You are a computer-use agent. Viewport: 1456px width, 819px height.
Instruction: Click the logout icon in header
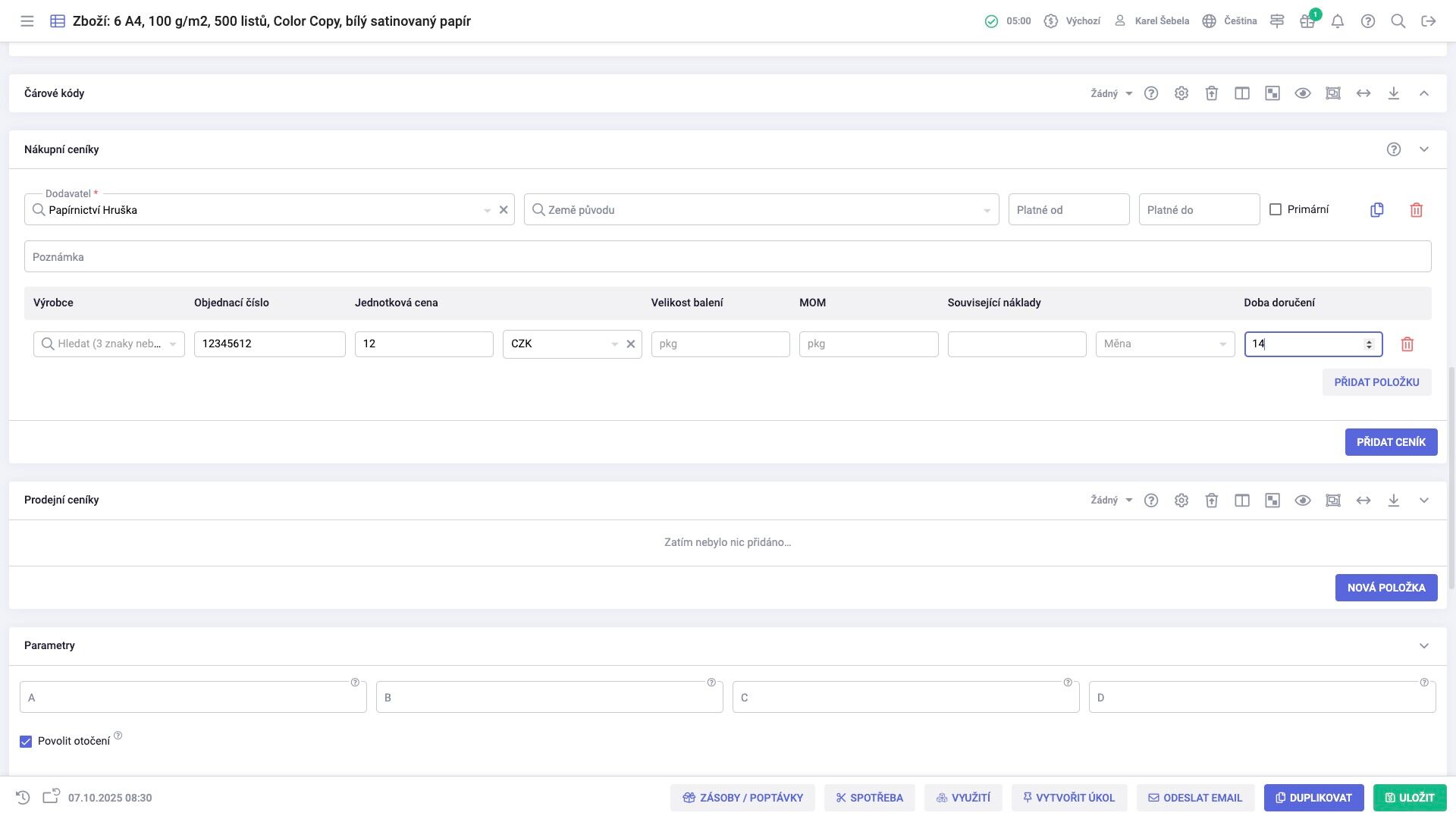pos(1429,21)
